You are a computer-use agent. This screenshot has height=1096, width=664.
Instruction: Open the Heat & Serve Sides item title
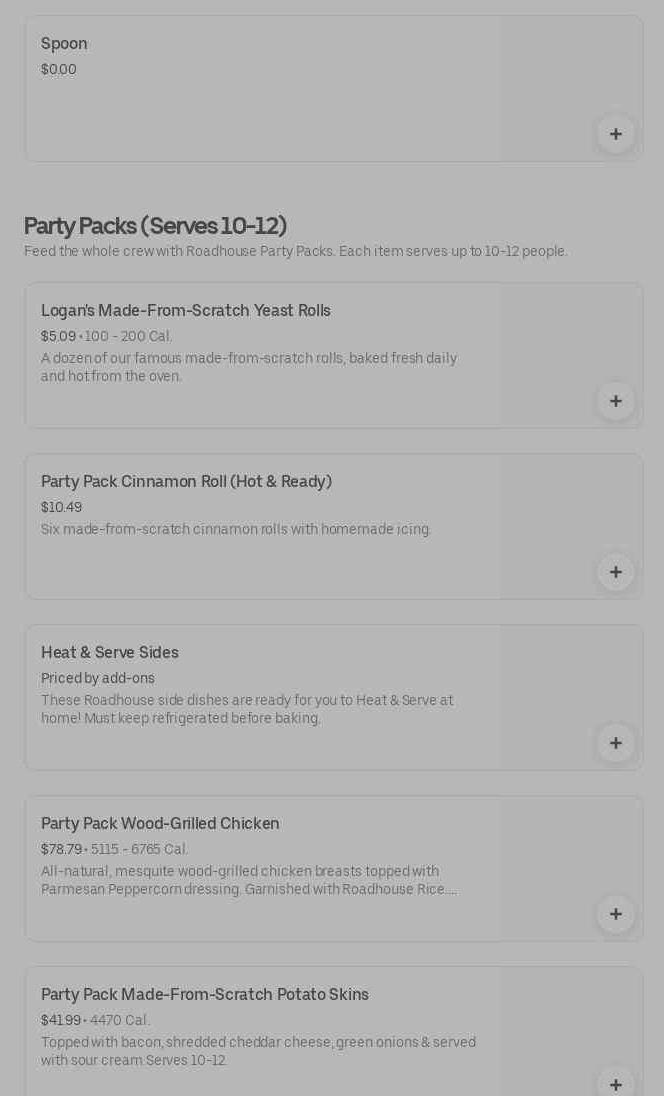pos(110,653)
